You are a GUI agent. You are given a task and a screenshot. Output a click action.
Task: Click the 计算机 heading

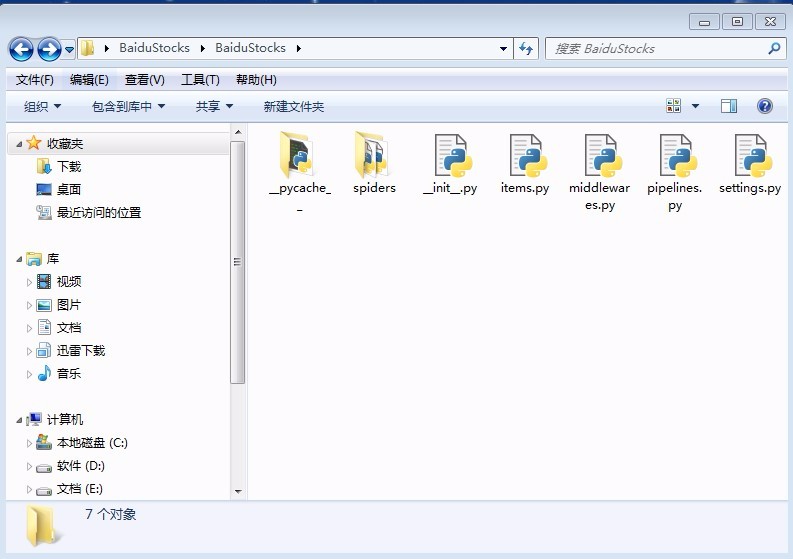pyautogui.click(x=65, y=419)
